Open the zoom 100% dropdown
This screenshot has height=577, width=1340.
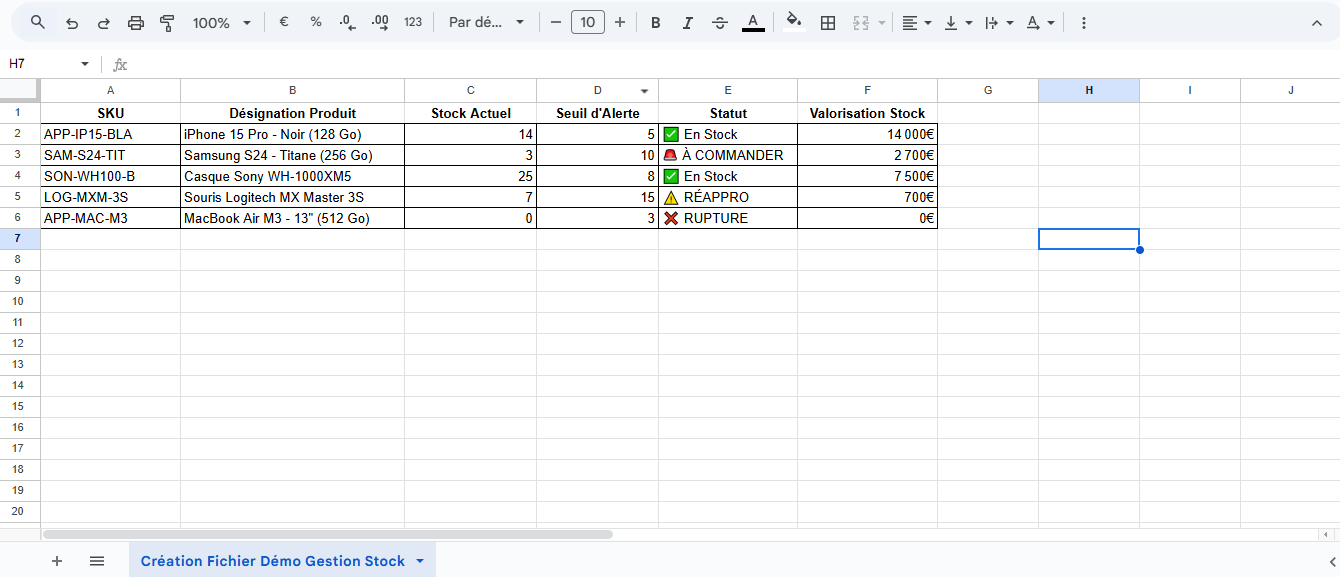[222, 22]
